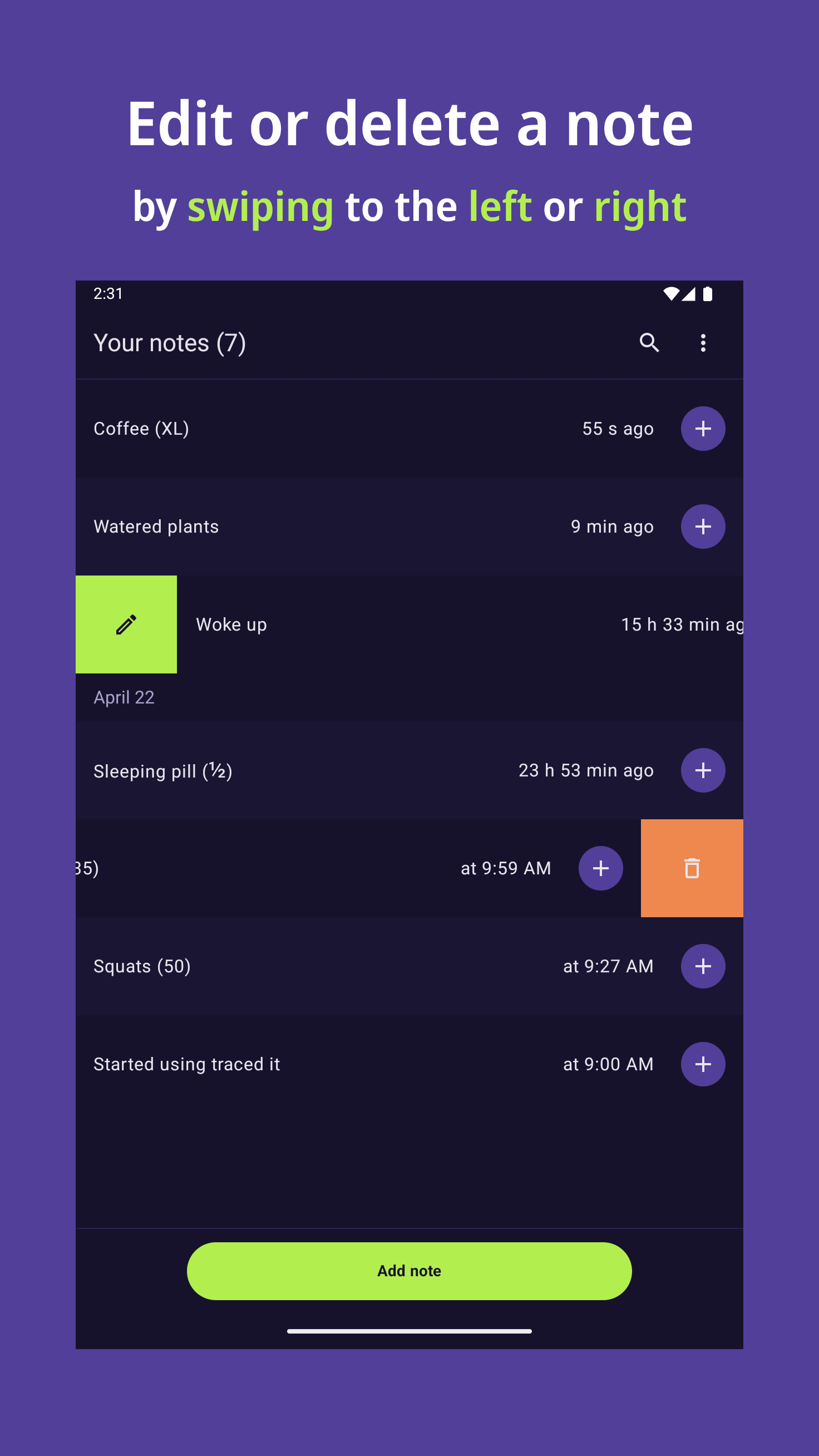Tap the Your notes (7) title

tap(170, 342)
